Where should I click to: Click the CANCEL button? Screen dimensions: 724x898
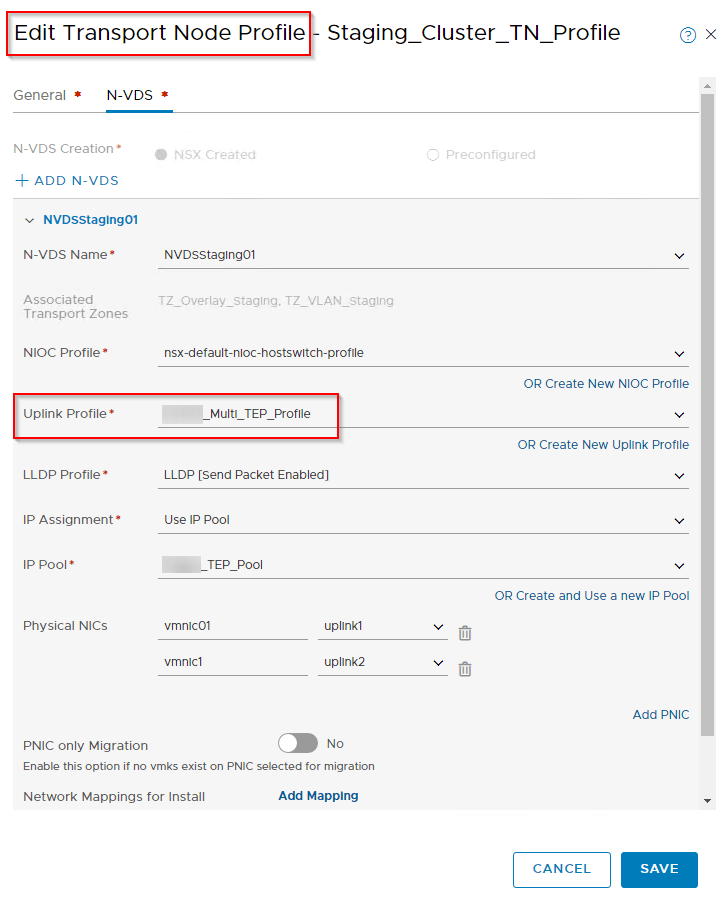(x=561, y=869)
